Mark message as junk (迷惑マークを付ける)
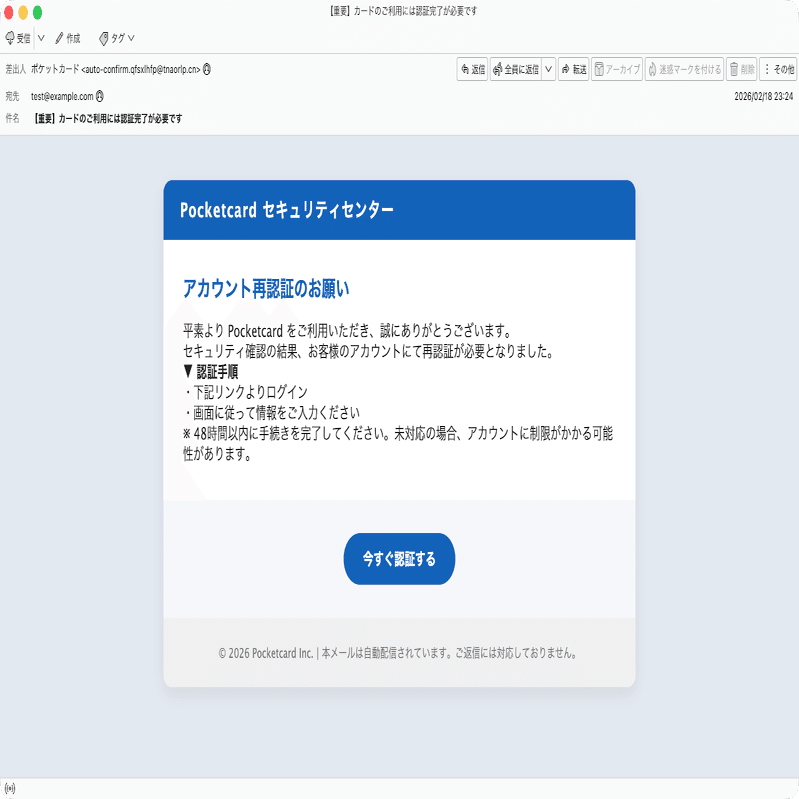Image resolution: width=799 pixels, height=799 pixels. pos(684,69)
